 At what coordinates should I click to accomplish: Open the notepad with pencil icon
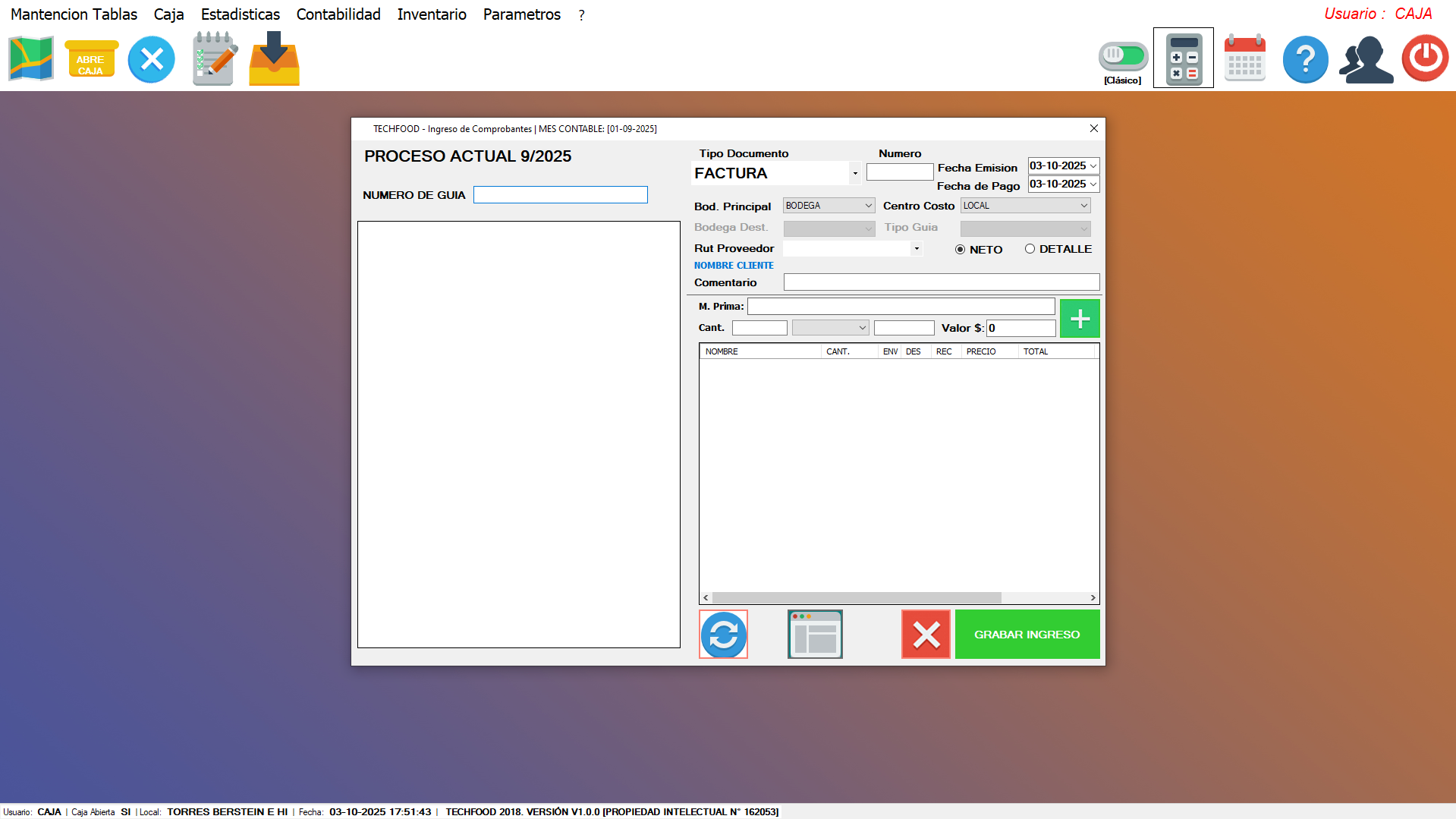(214, 58)
